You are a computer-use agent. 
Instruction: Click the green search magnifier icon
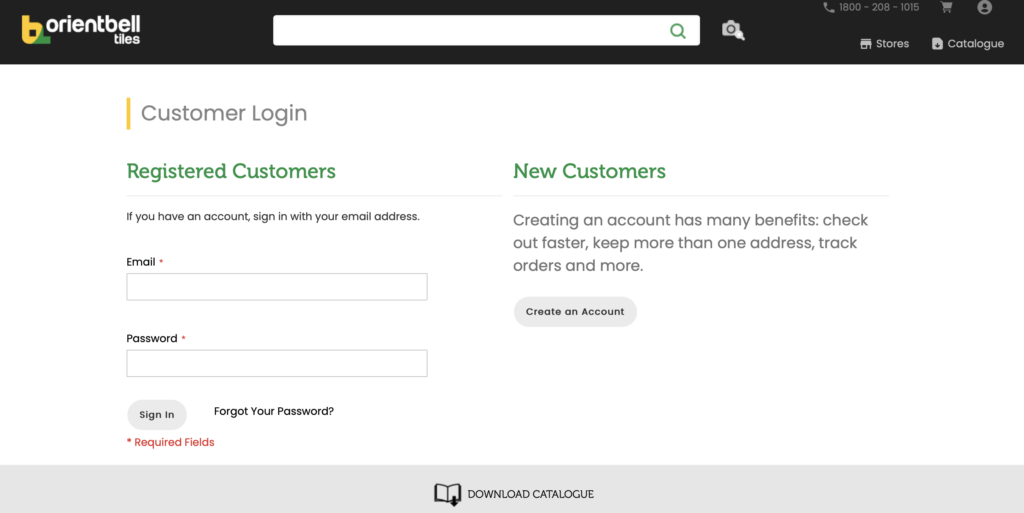(x=678, y=31)
